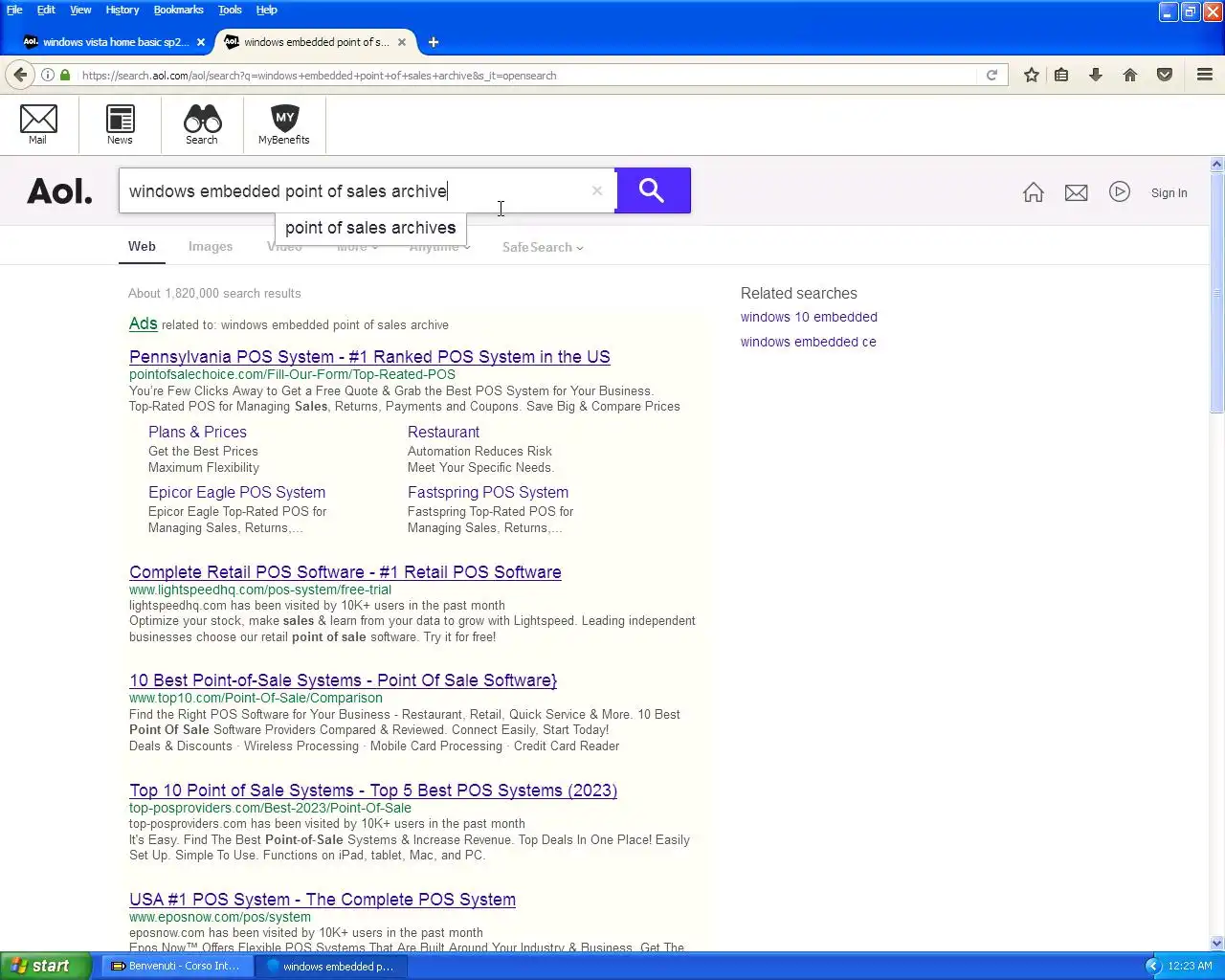This screenshot has height=980, width=1225.
Task: Open Fastspring POS System sublink
Action: 488,492
